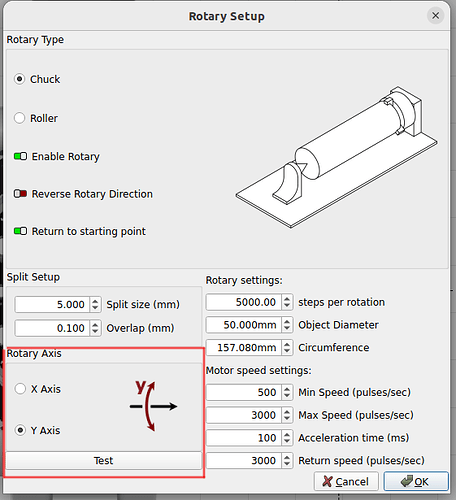Adjust Object Diameter spinner arrows
Viewport: 456px width, 500px height.
click(x=287, y=325)
